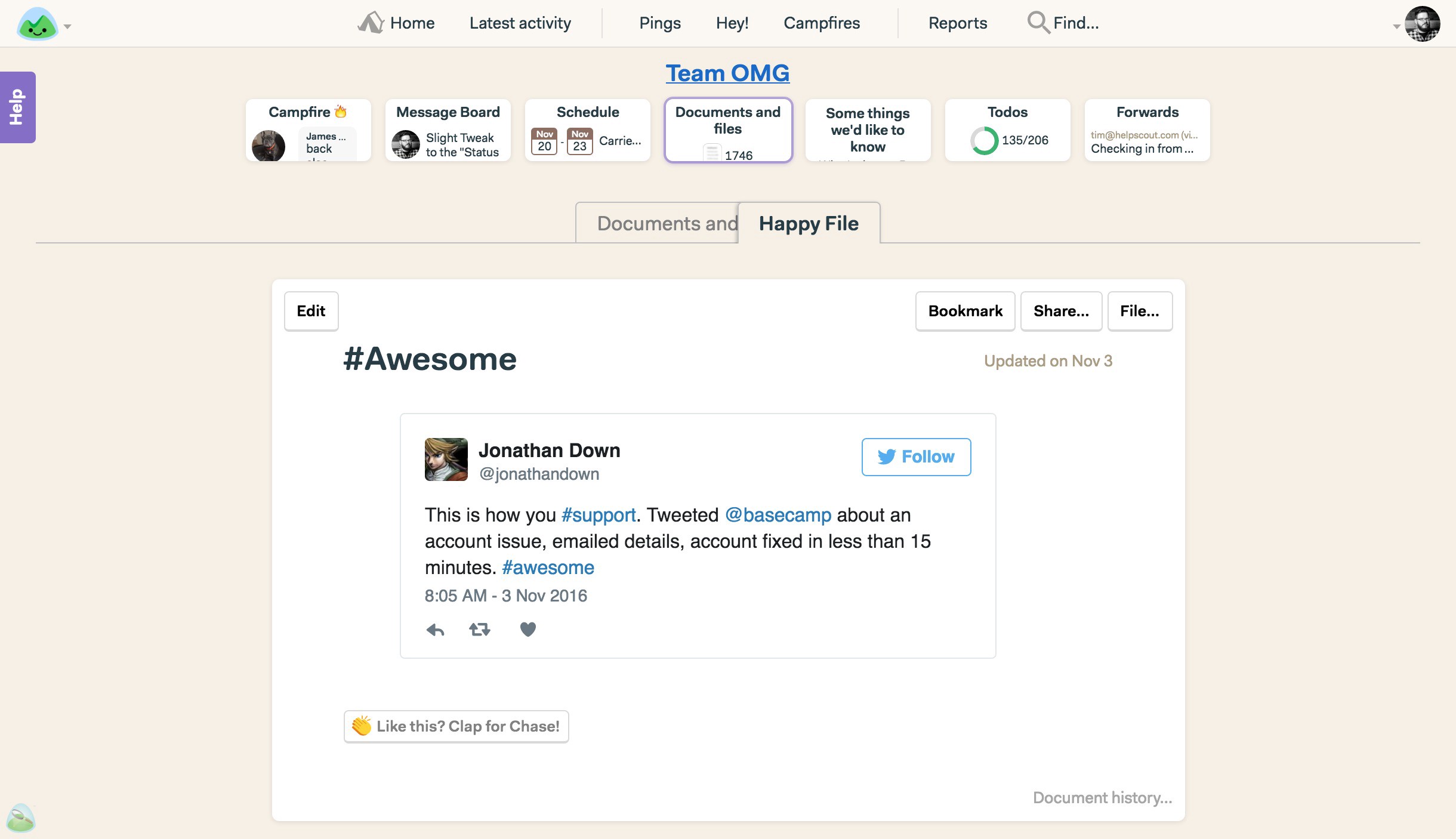Go to Home in top navigation
The width and height of the screenshot is (1456, 839).
[412, 23]
